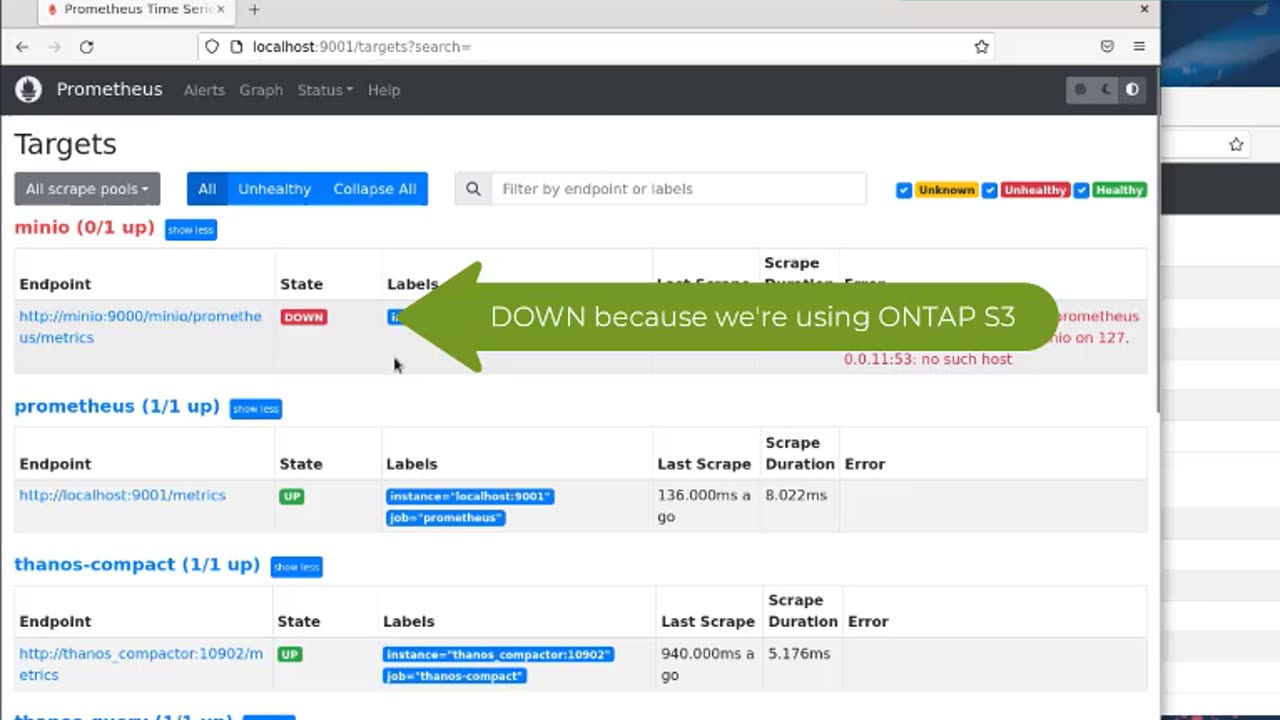Bookmark this page with the star icon

(x=981, y=47)
